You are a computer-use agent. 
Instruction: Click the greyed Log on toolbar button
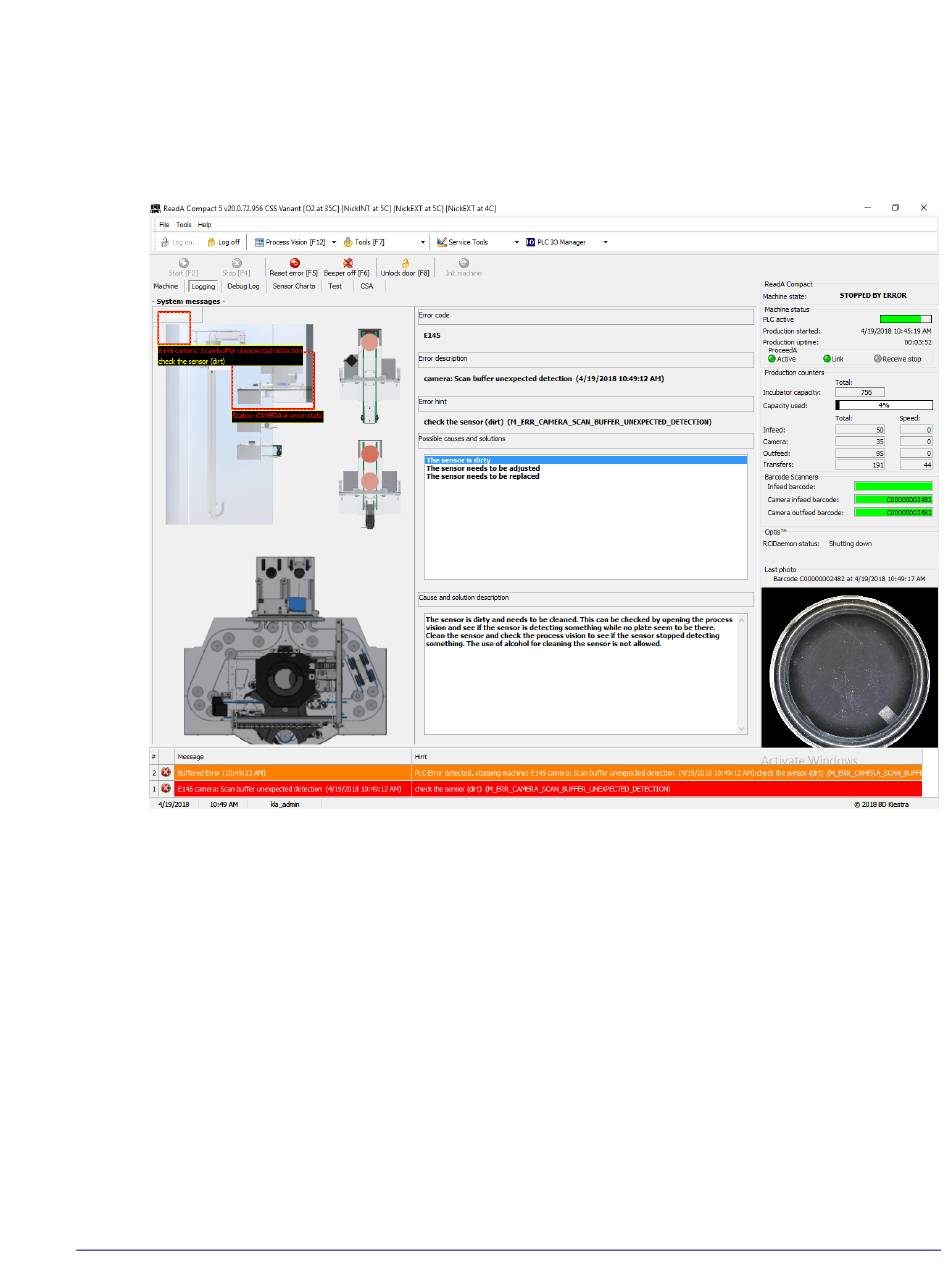pyautogui.click(x=178, y=242)
